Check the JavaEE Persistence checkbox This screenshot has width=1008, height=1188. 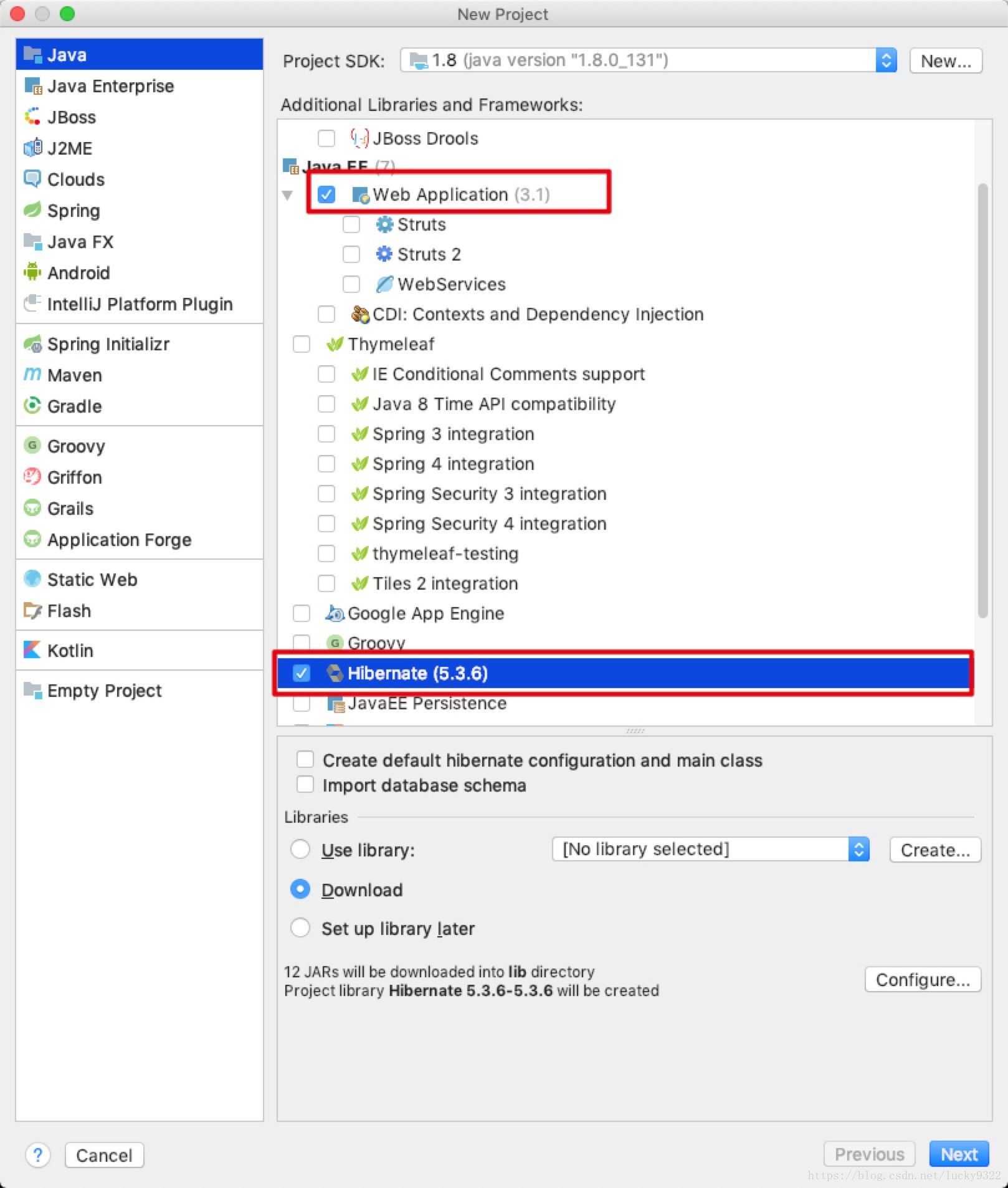point(302,703)
